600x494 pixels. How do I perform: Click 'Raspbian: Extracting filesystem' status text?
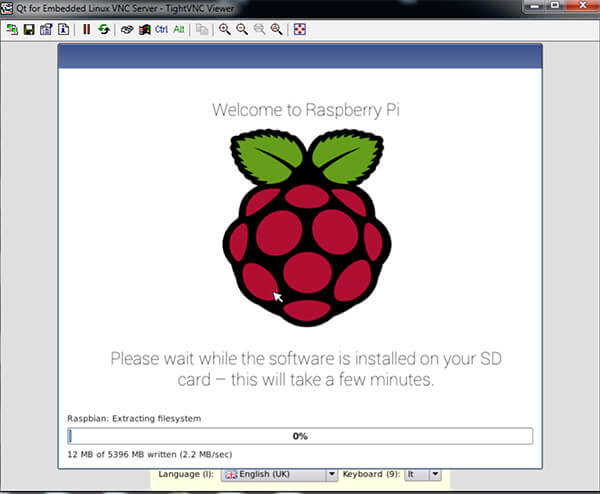[x=134, y=419]
